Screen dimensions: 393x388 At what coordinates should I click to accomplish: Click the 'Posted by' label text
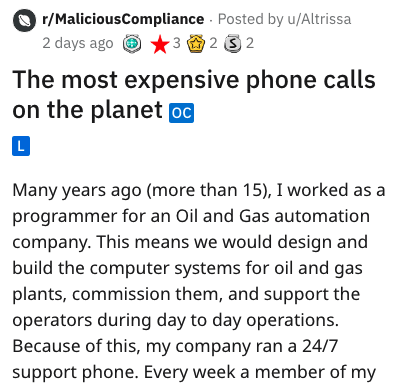(250, 19)
